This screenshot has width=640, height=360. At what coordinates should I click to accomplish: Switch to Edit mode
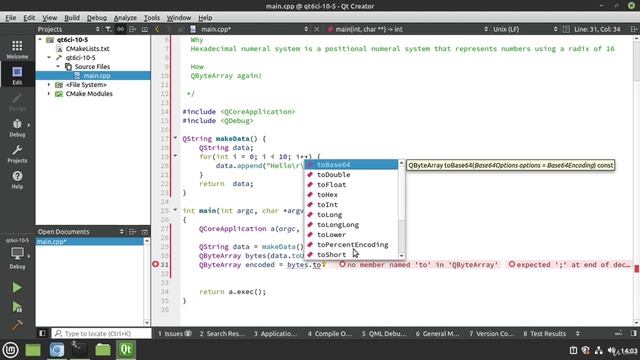point(17,76)
